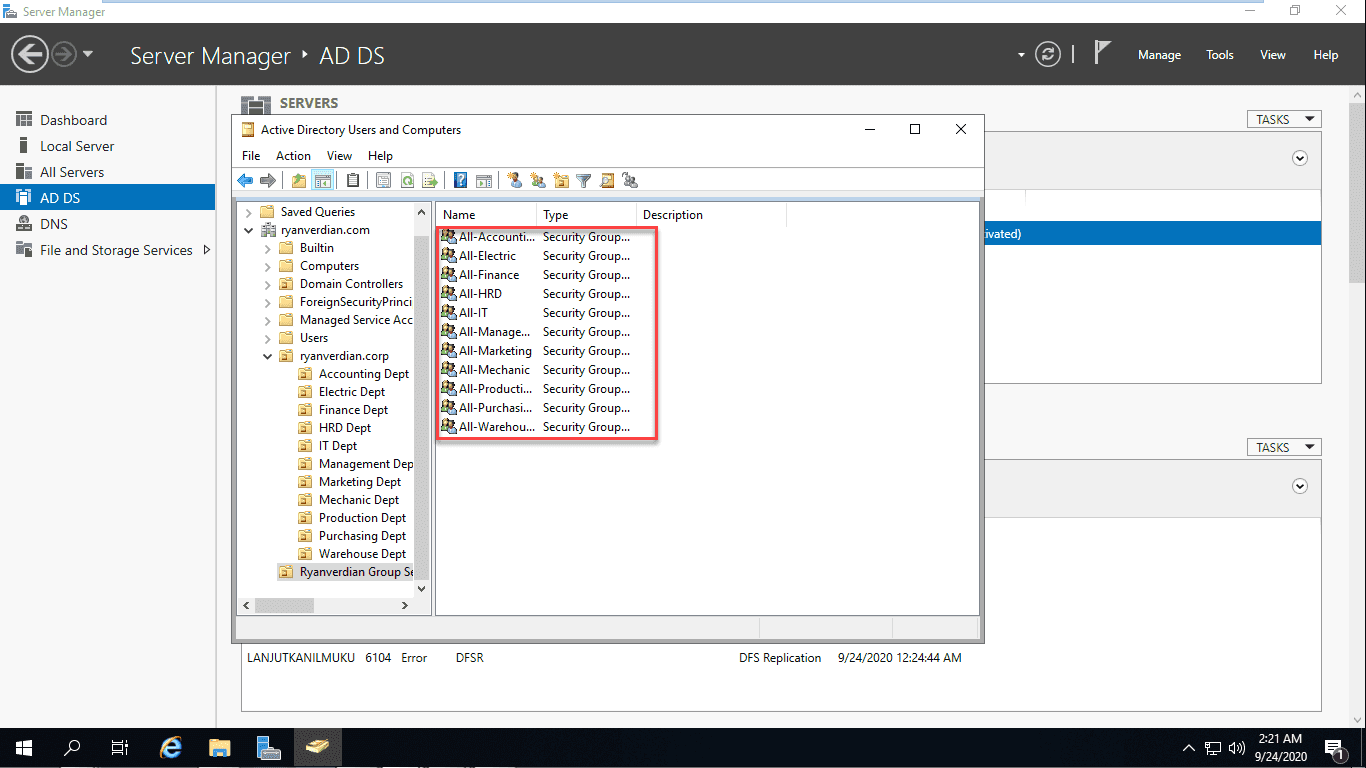Toggle the Show/Hide Action Pane icon

click(x=484, y=181)
